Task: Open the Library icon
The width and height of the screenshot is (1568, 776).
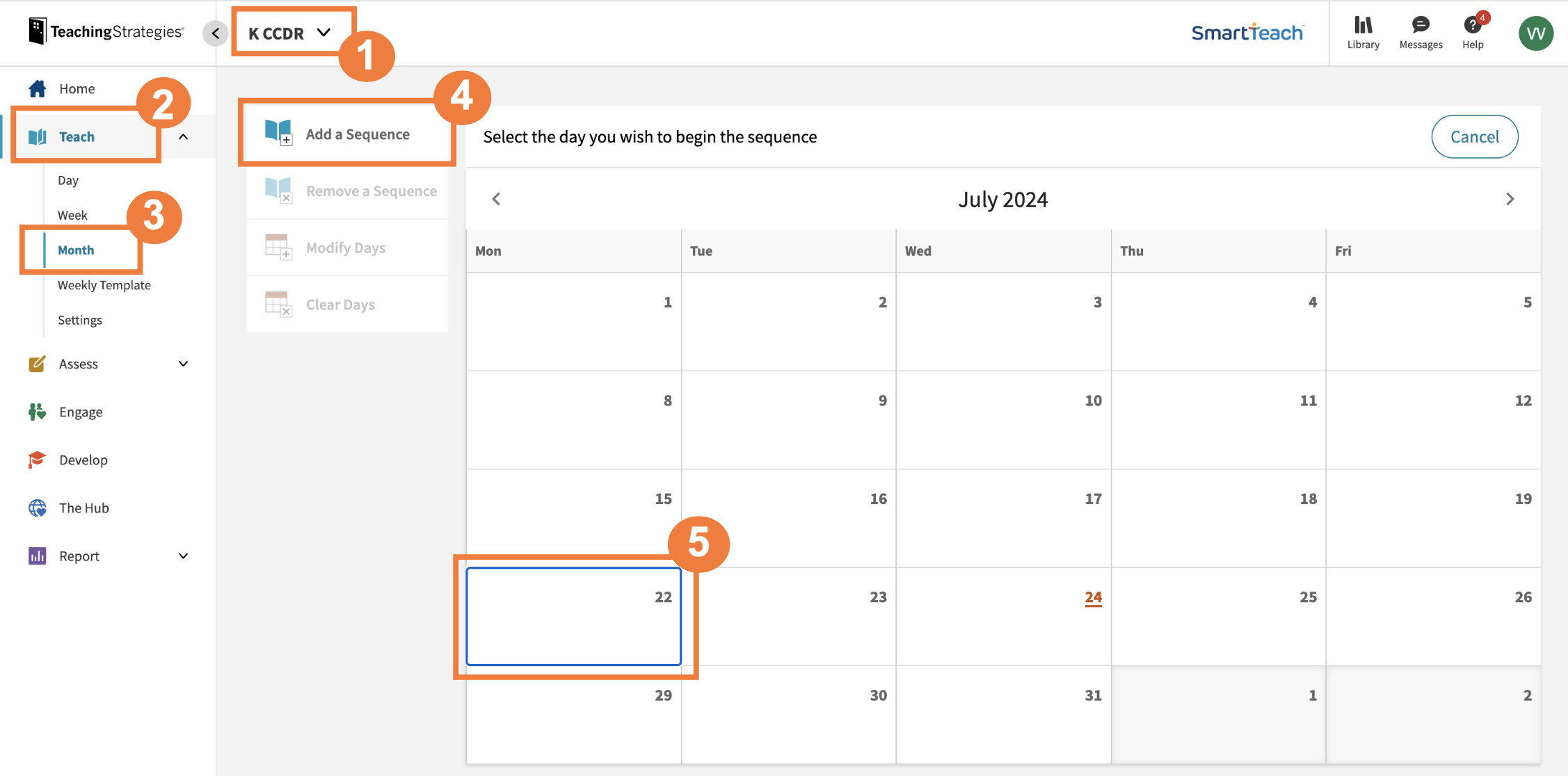Action: click(x=1363, y=26)
